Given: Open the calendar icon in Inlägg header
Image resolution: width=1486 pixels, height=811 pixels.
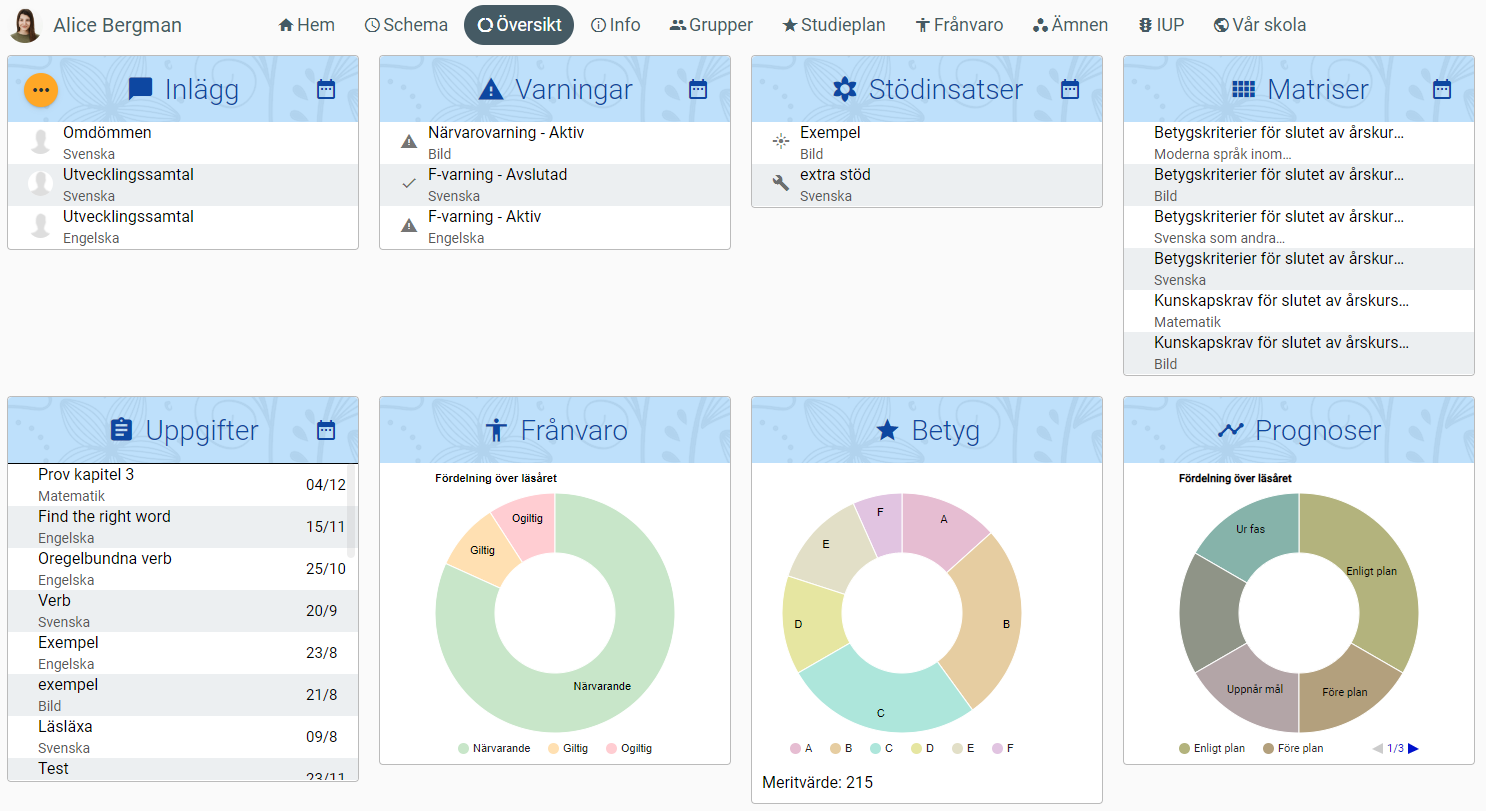Looking at the screenshot, I should [x=326, y=90].
